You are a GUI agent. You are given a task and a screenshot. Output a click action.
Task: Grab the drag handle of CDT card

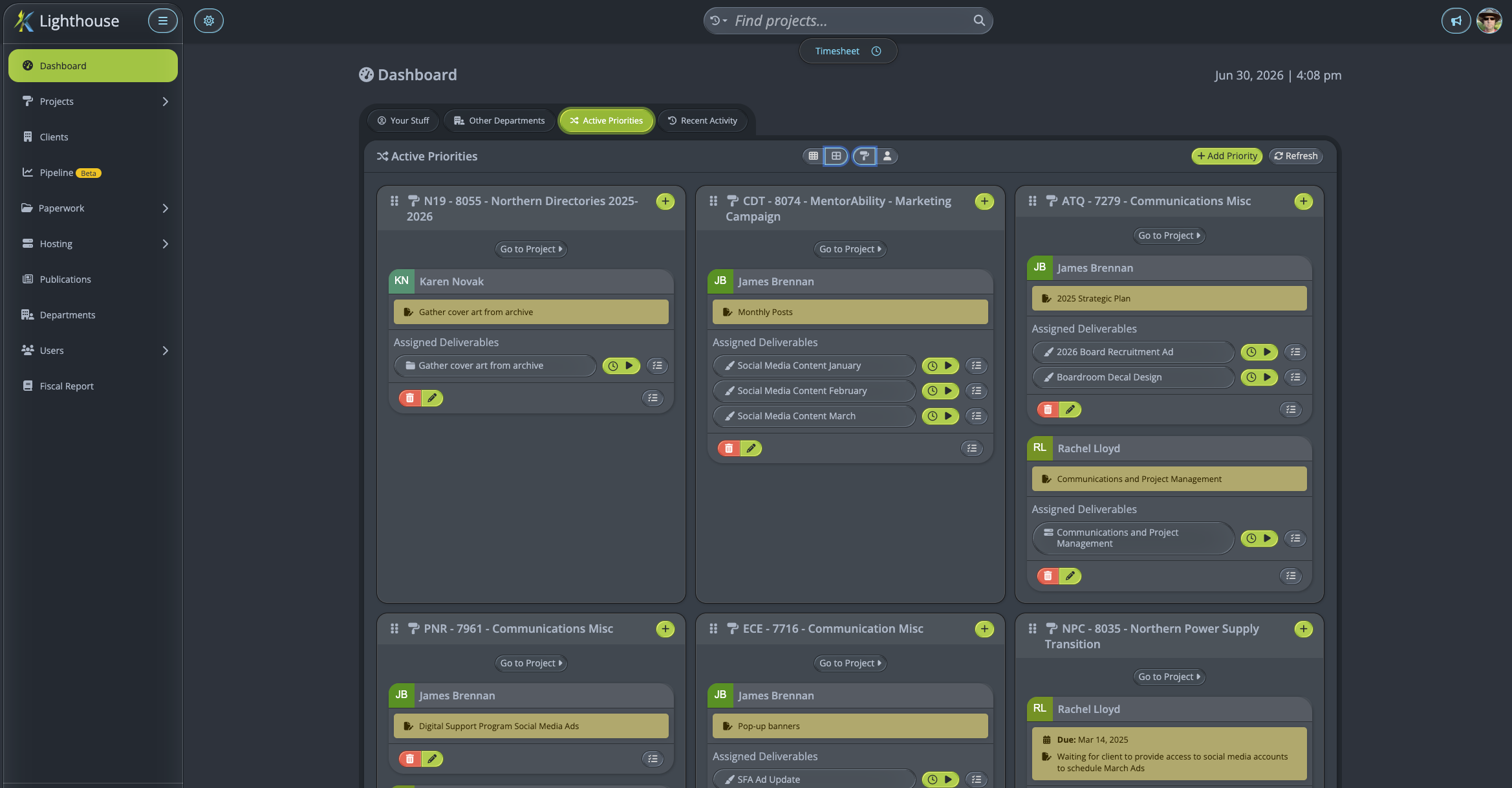point(713,201)
